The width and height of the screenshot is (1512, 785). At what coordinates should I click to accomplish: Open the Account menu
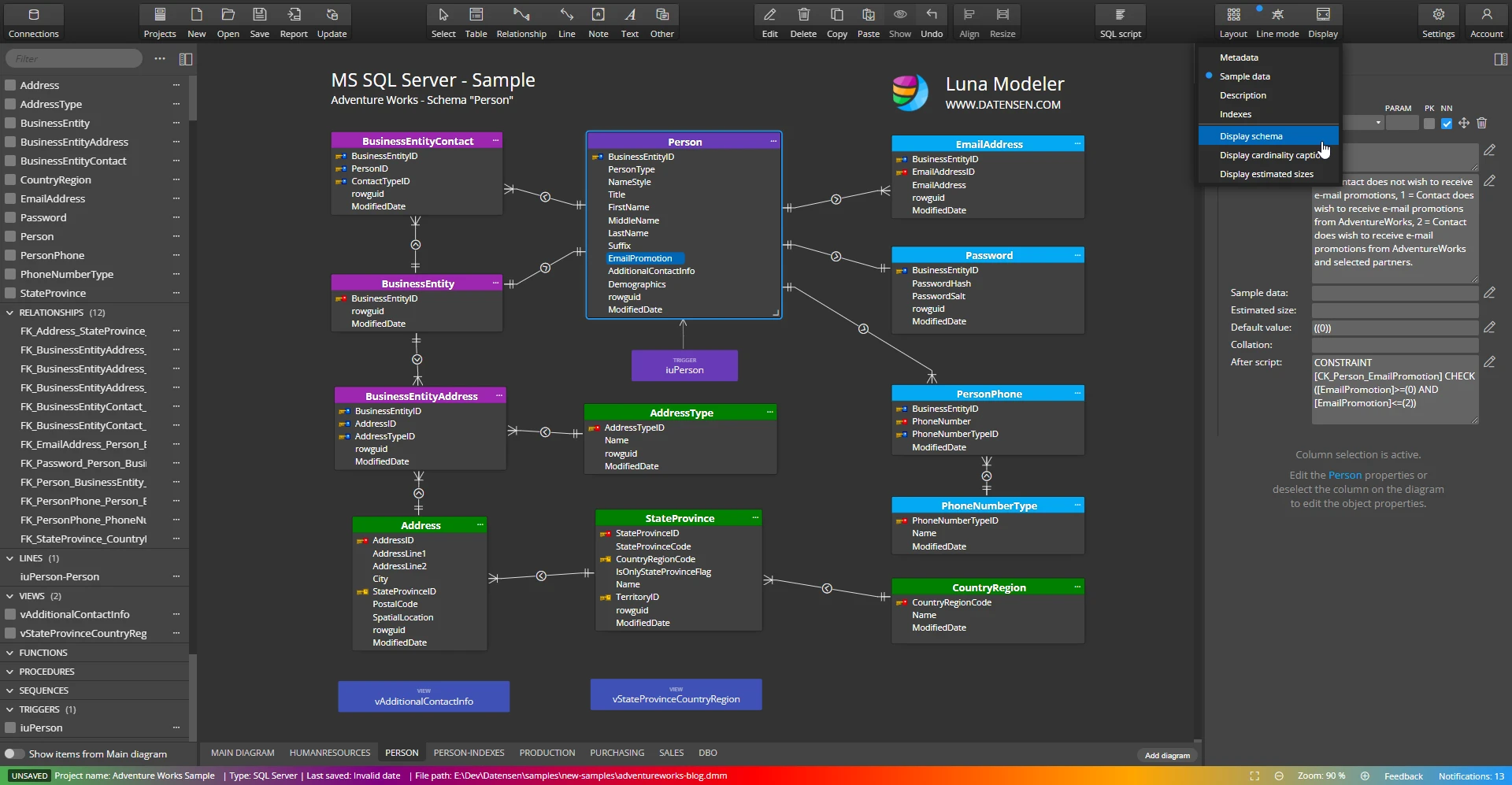pos(1487,22)
